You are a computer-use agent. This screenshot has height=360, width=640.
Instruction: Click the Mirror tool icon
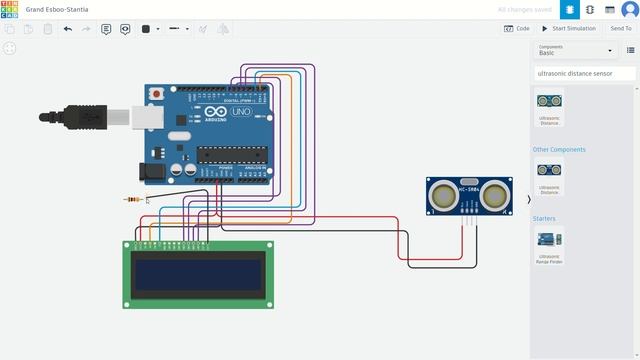click(223, 29)
